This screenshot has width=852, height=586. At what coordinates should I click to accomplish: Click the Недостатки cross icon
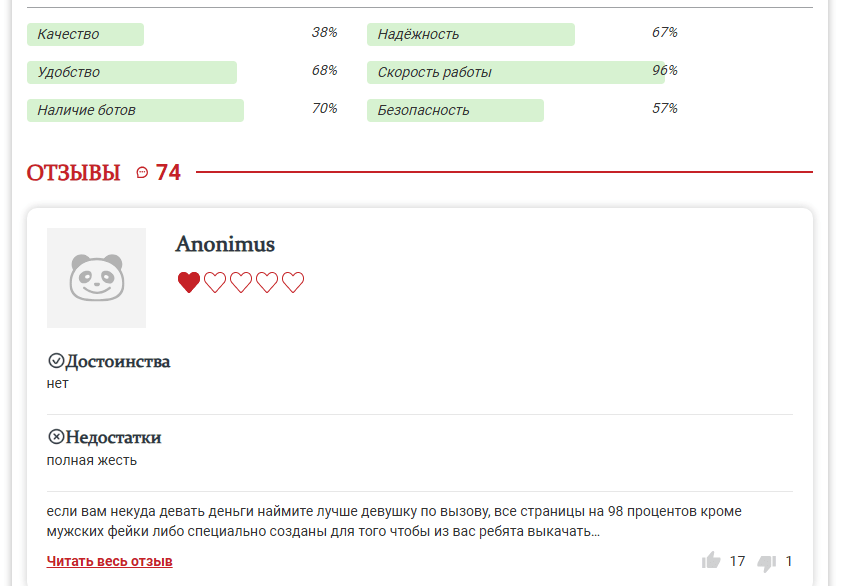56,437
